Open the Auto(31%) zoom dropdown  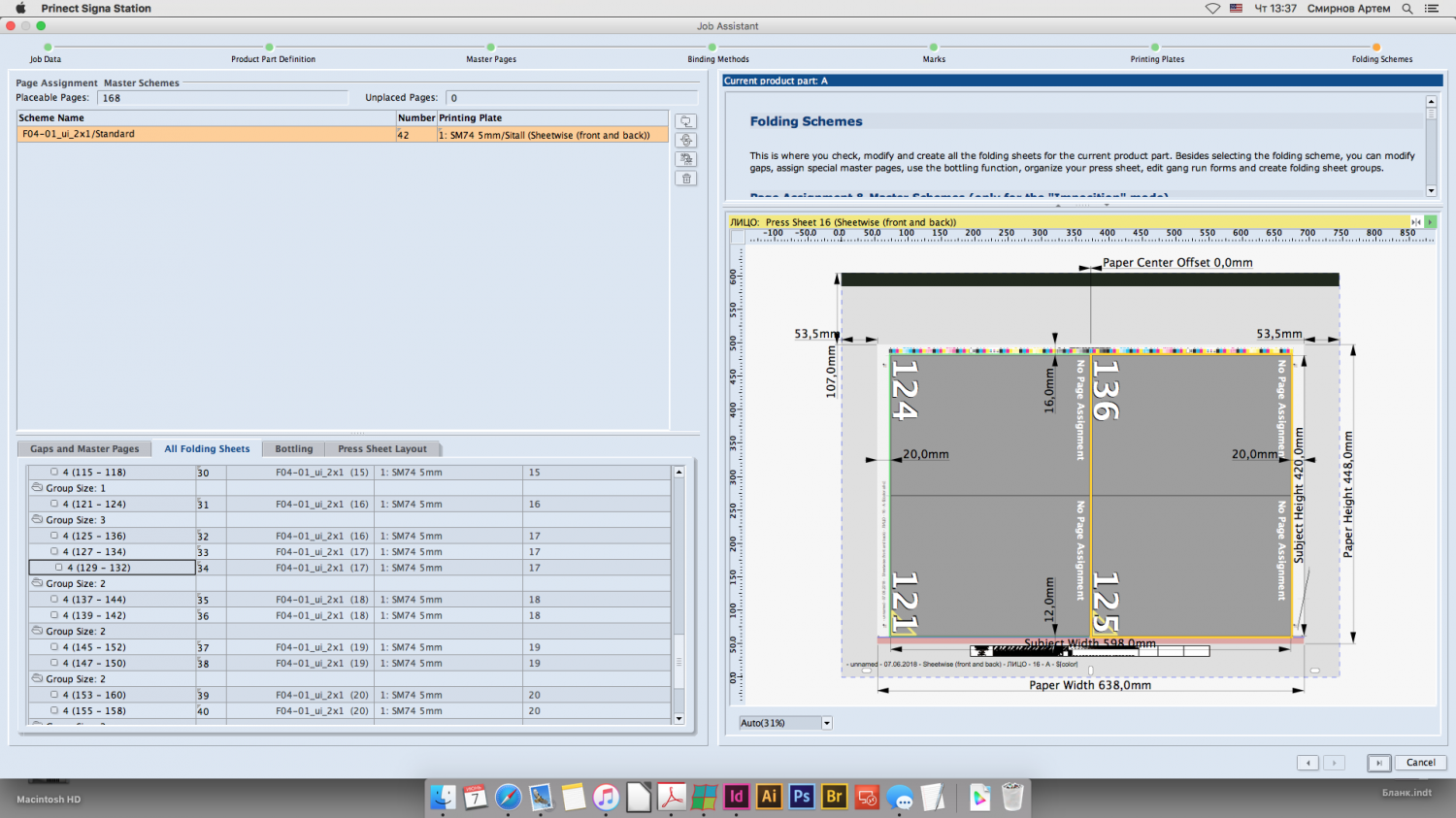coord(826,723)
